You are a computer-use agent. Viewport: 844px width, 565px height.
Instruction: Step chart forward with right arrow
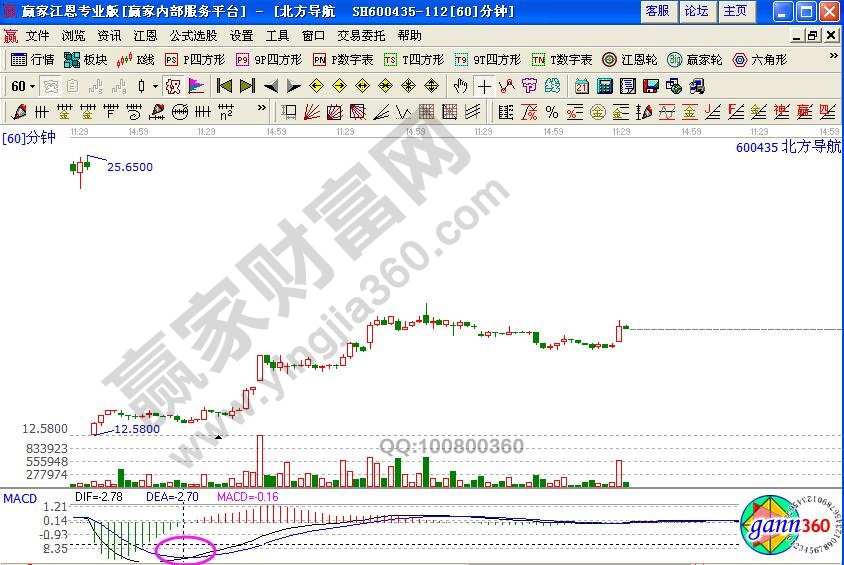(x=293, y=86)
